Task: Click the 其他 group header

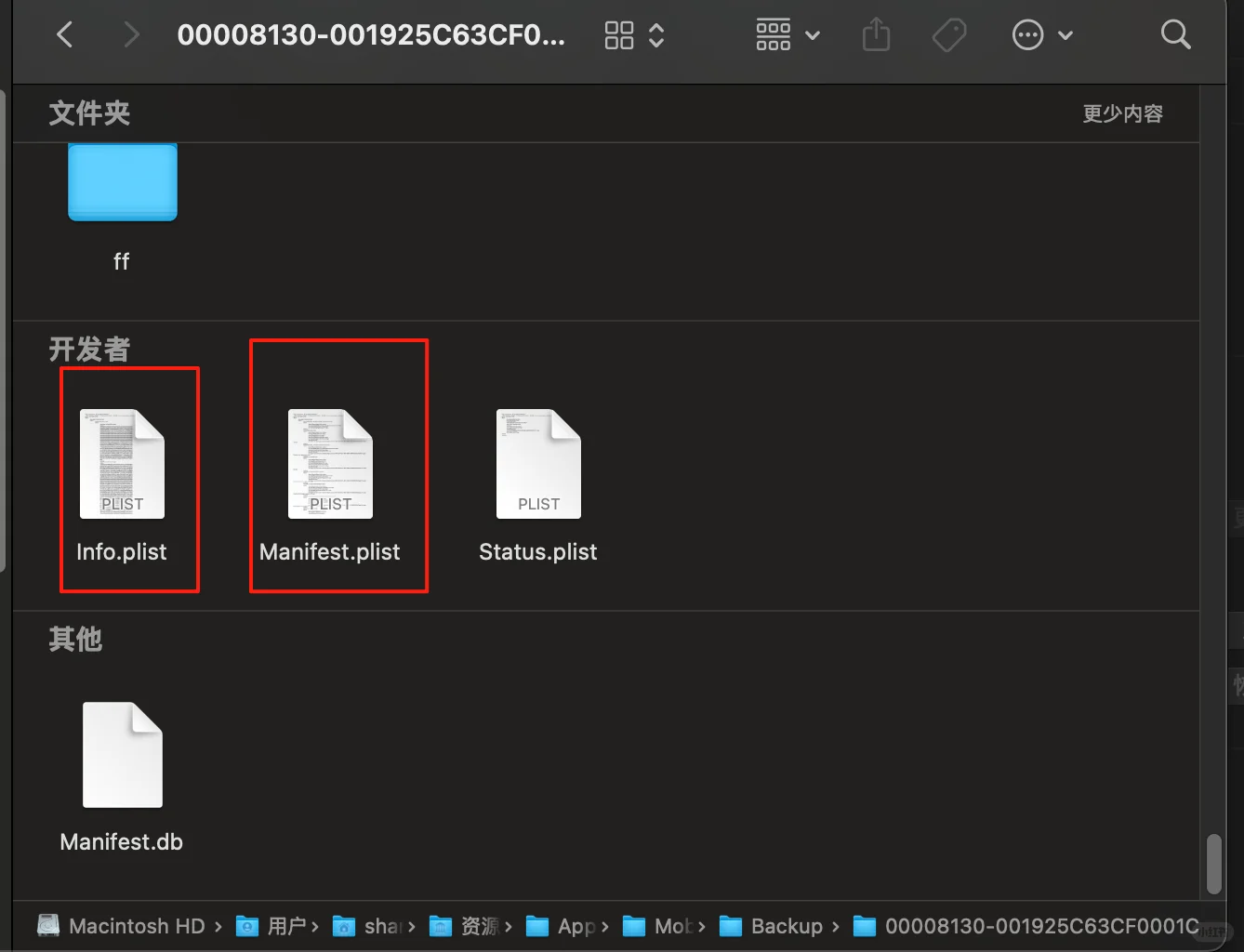Action: (x=75, y=640)
